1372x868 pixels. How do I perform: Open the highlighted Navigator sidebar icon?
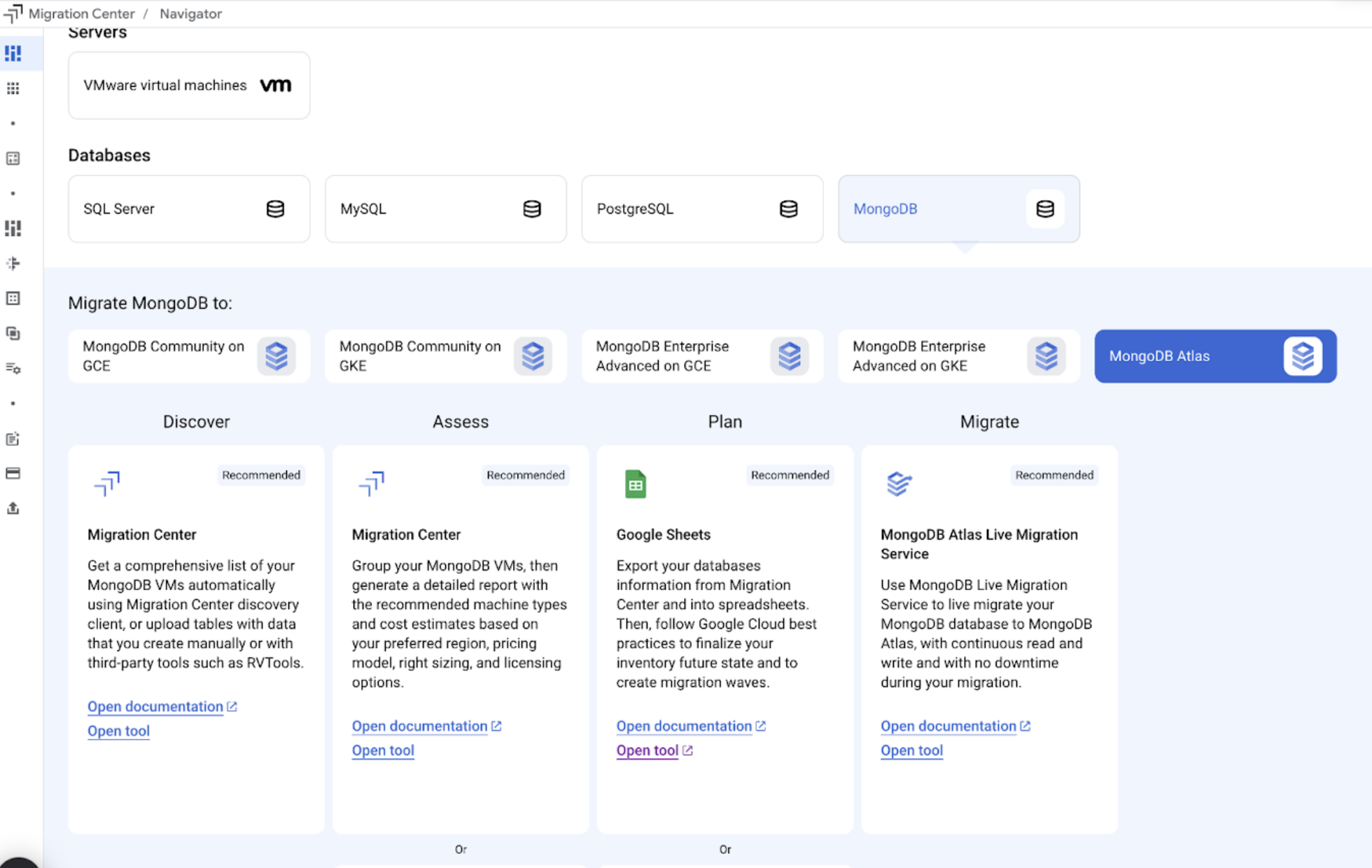(13, 53)
